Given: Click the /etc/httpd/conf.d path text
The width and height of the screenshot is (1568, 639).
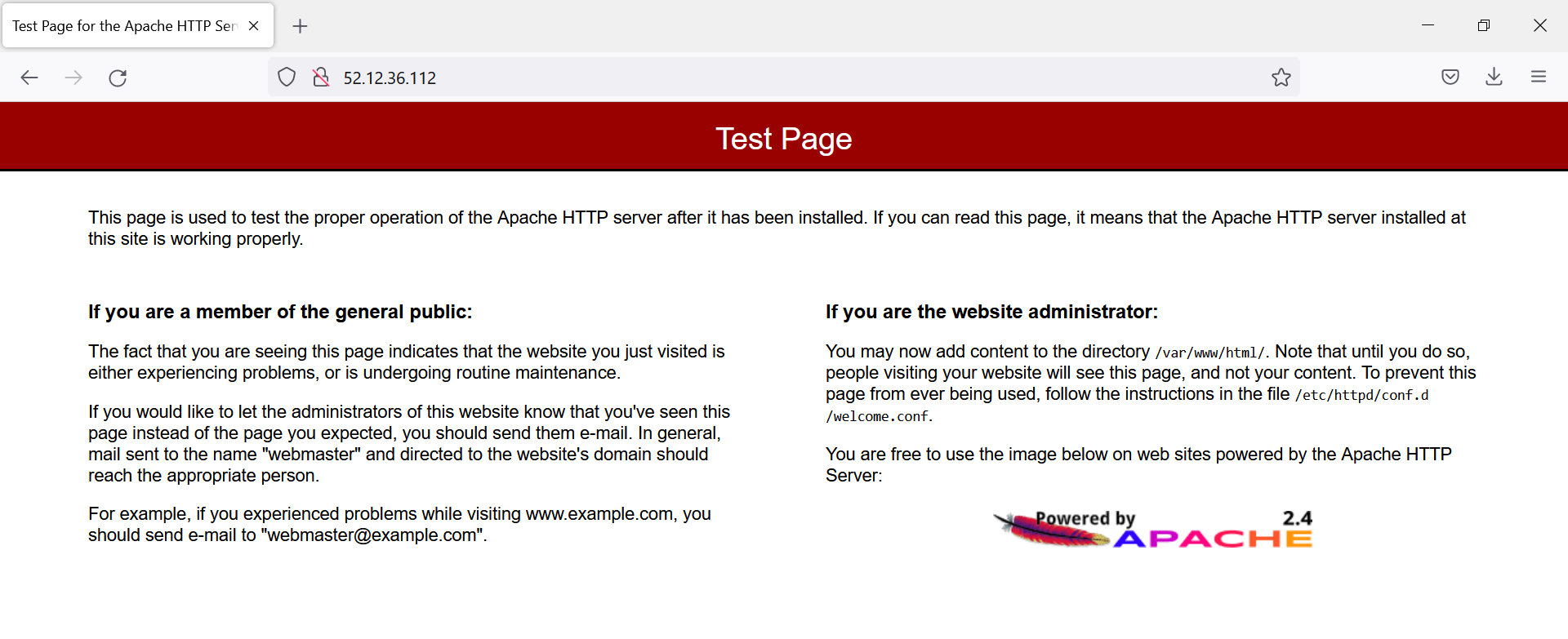Looking at the screenshot, I should tap(1362, 395).
